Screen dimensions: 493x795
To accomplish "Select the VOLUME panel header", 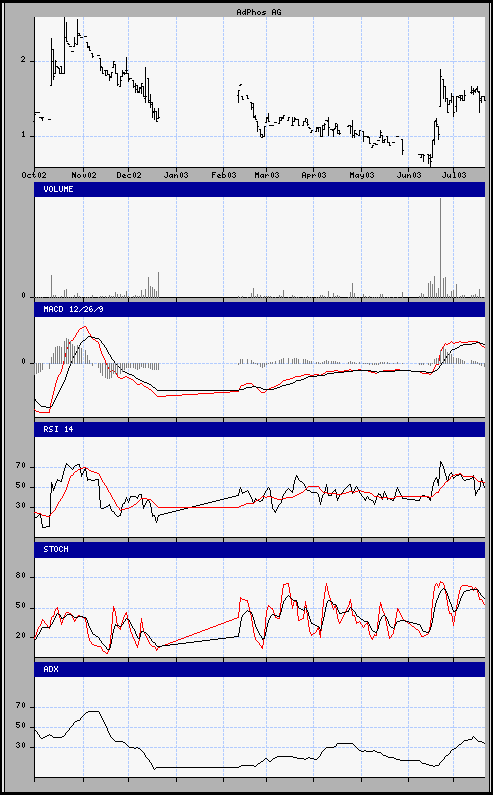I will tap(260, 189).
